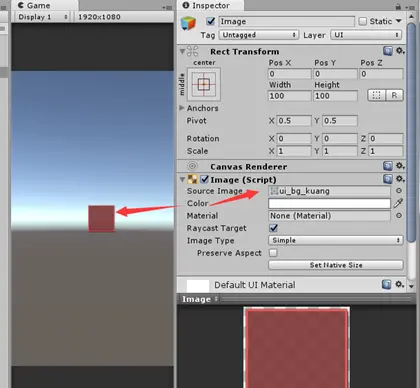Pick Material with object selector circle
420x388 pixels.
click(x=399, y=216)
